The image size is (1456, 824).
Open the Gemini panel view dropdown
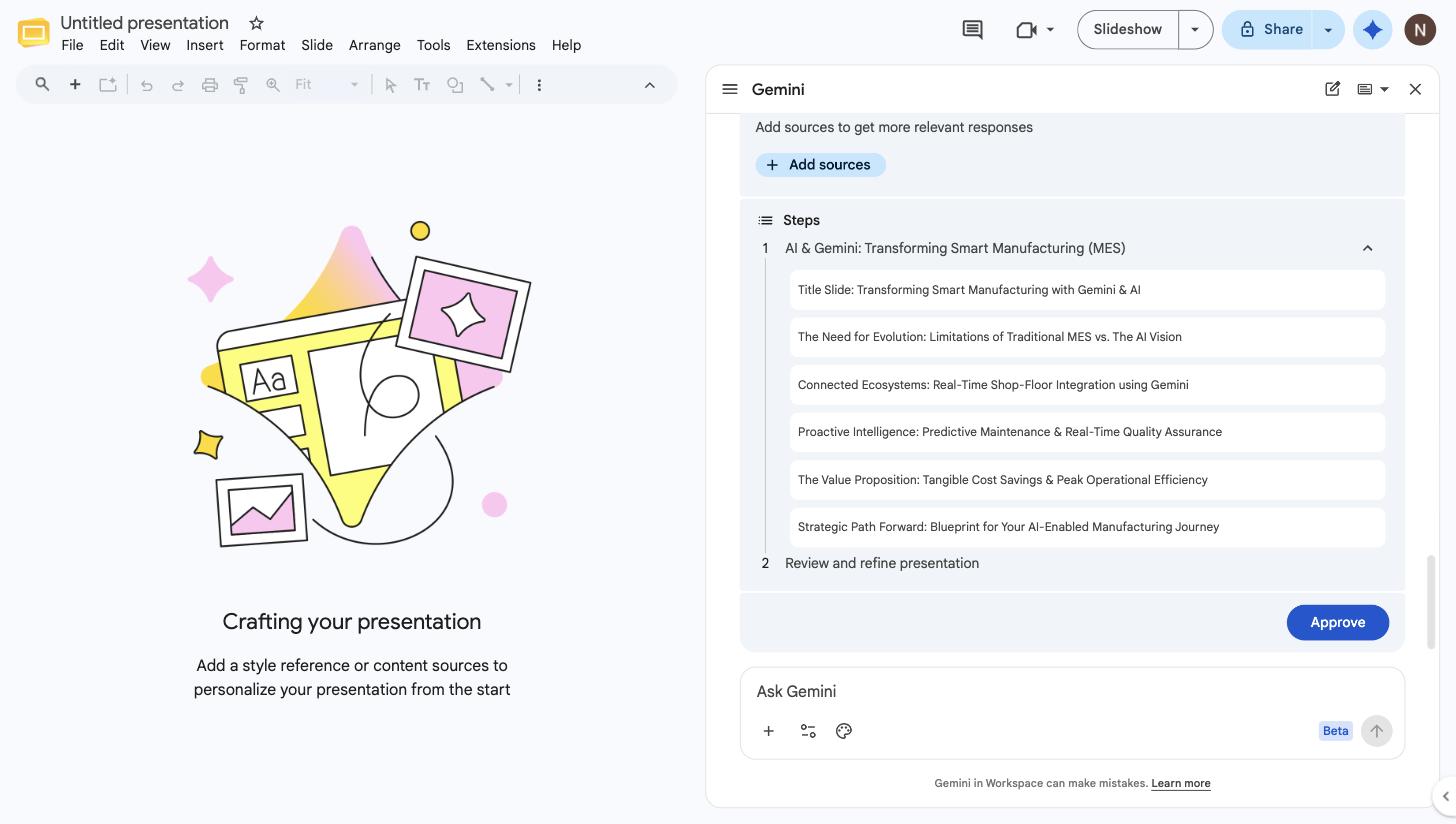click(x=1373, y=89)
